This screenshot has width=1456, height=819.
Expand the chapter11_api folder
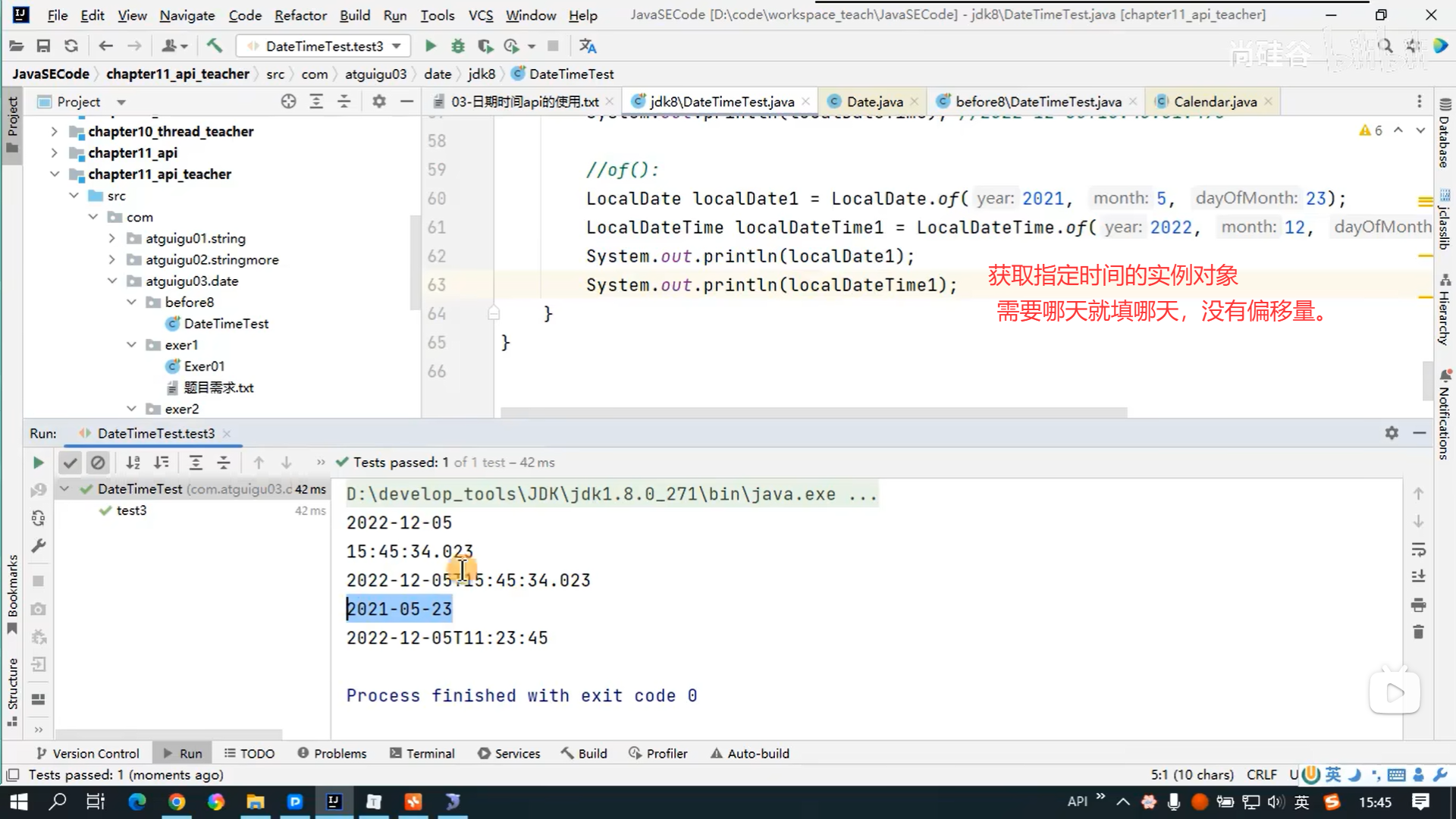coord(54,153)
